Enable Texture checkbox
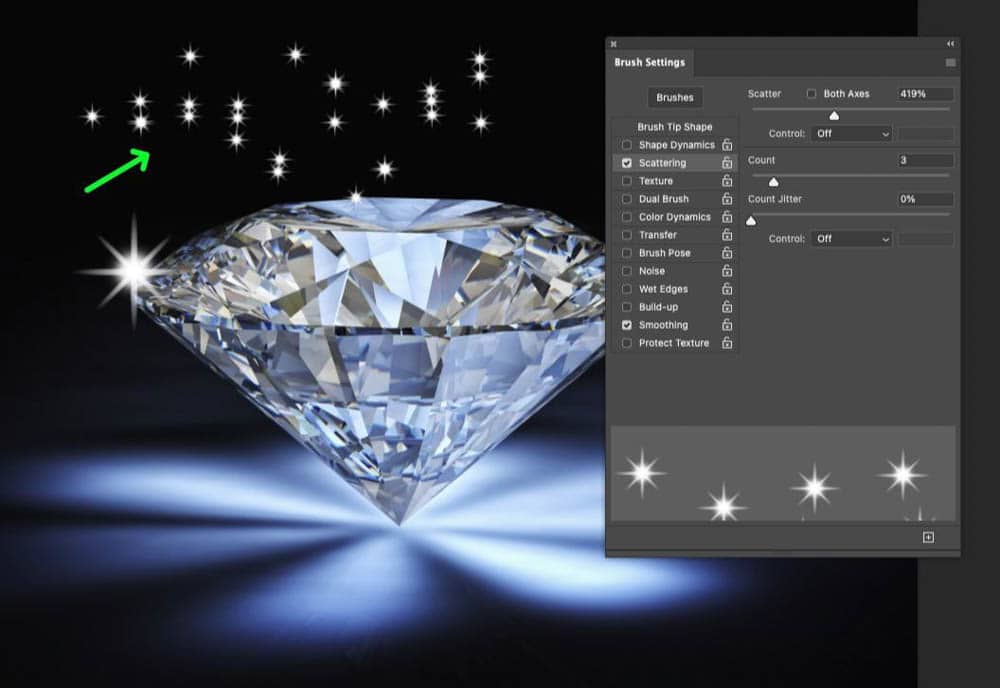This screenshot has width=1000, height=688. pos(627,180)
